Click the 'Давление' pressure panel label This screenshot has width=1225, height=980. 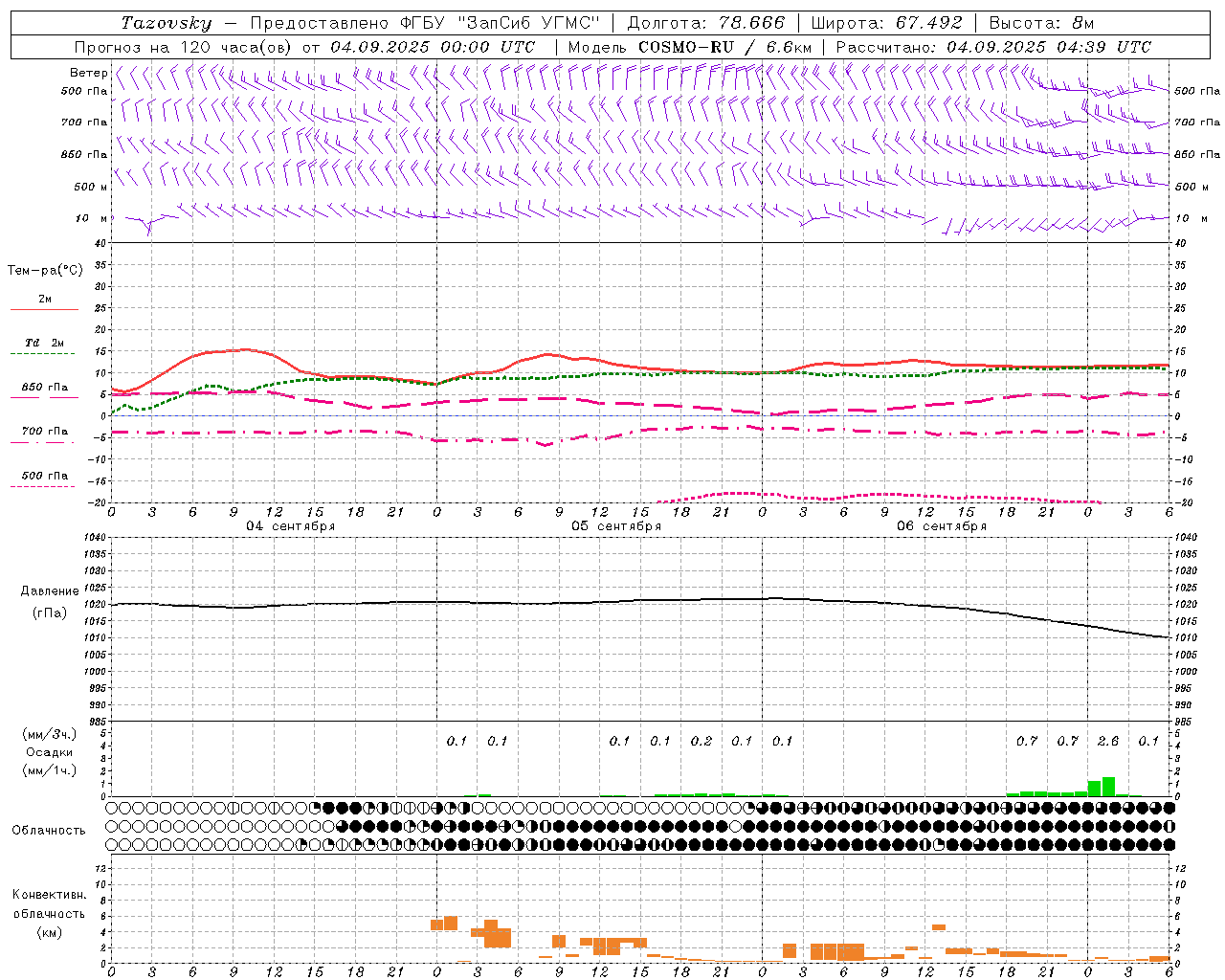click(50, 591)
